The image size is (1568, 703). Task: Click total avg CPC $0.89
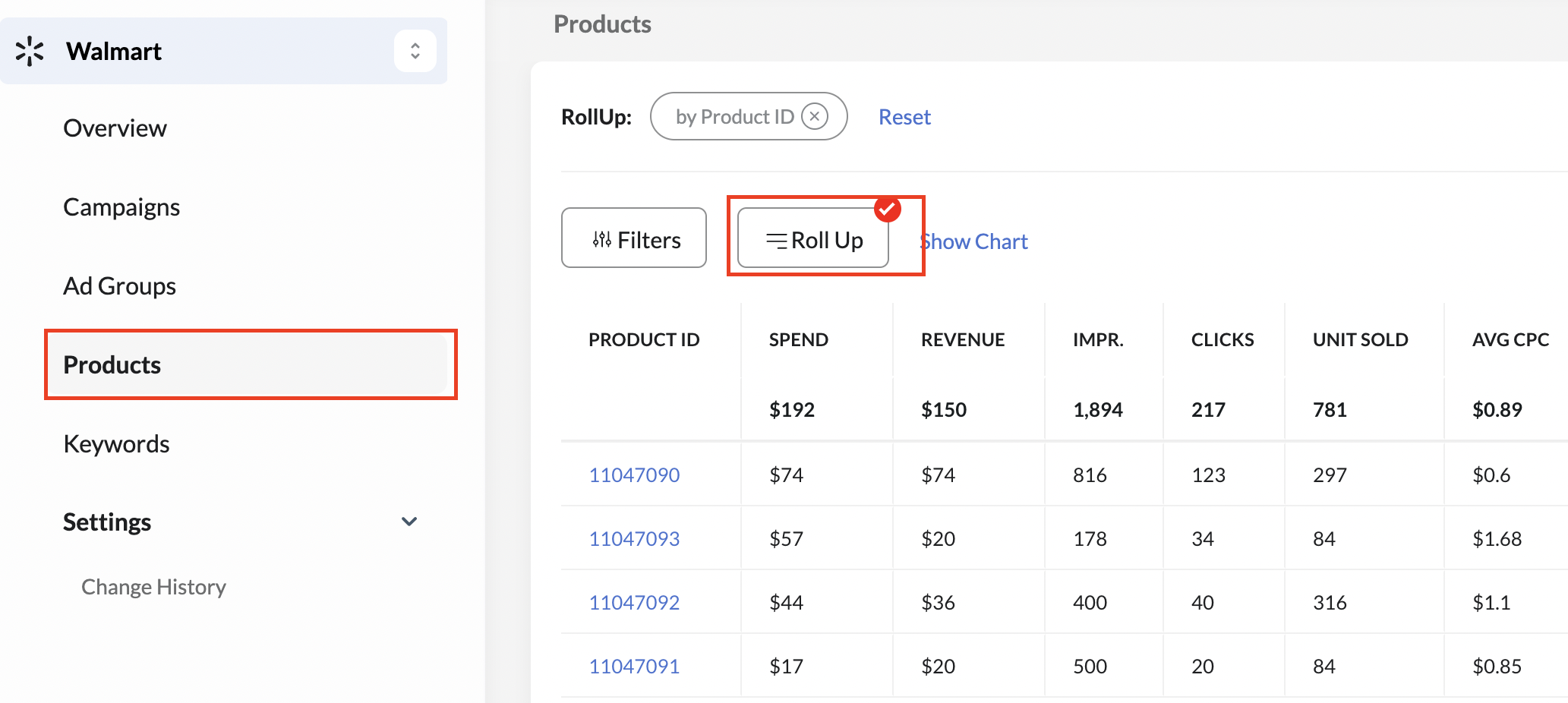coord(1497,410)
